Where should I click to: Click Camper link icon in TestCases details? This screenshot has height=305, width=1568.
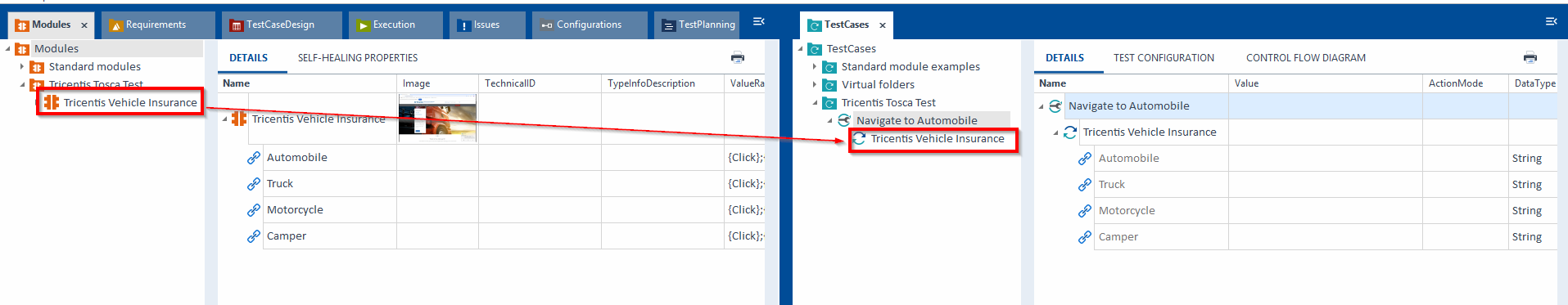click(1085, 237)
